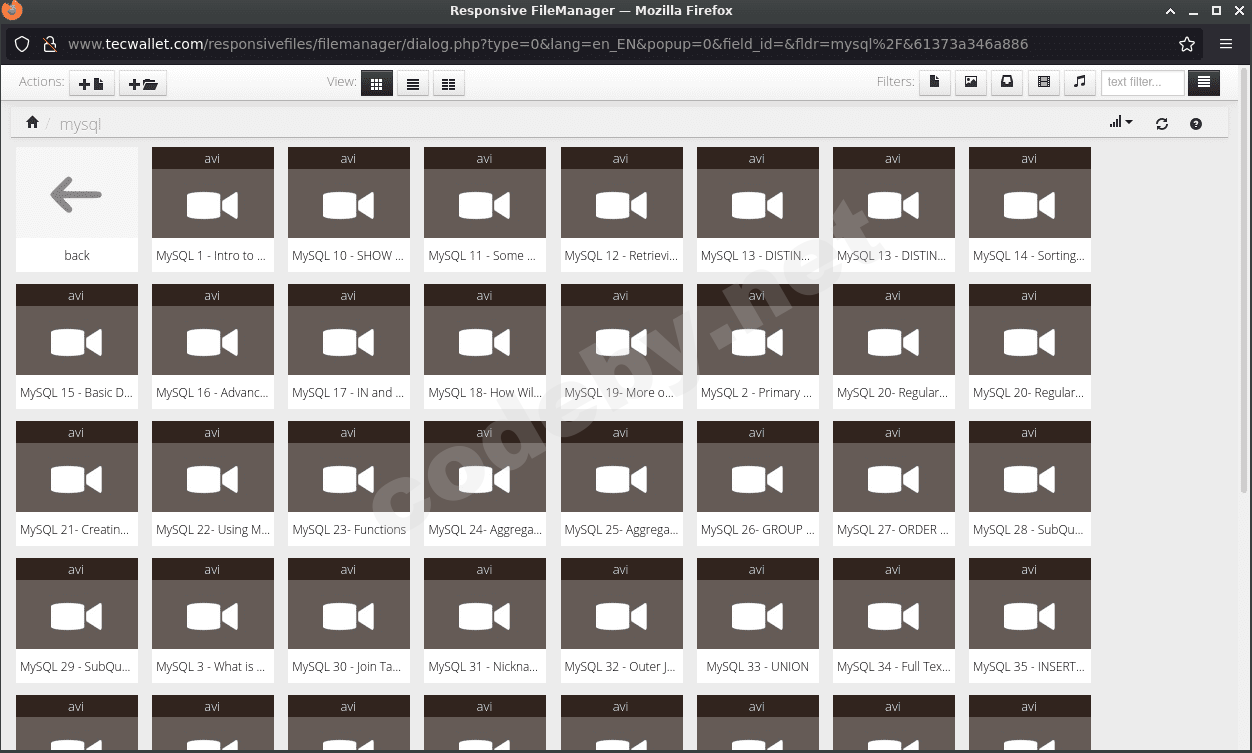Open the Firefox hamburger menu
Screen dimensions: 1252x753
1226,44
